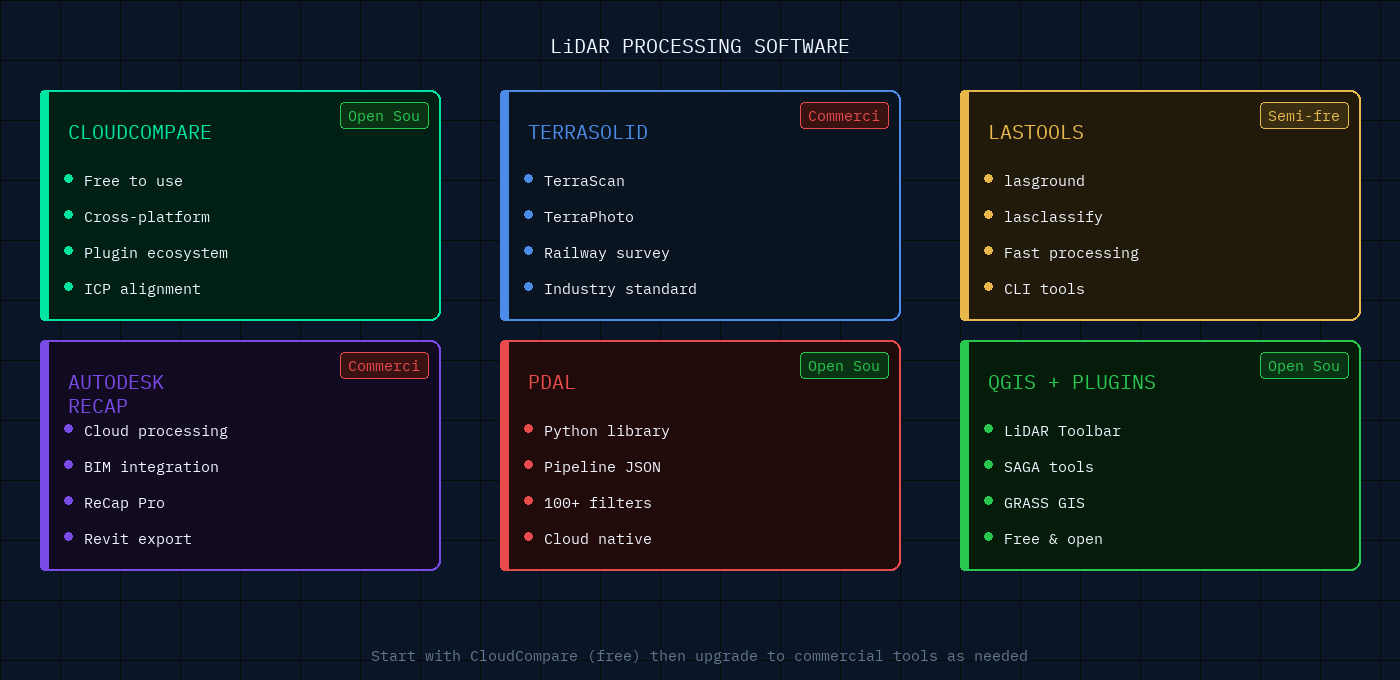Image resolution: width=1400 pixels, height=680 pixels.
Task: Click the 'TerraPhoto' entry
Action: (x=589, y=217)
